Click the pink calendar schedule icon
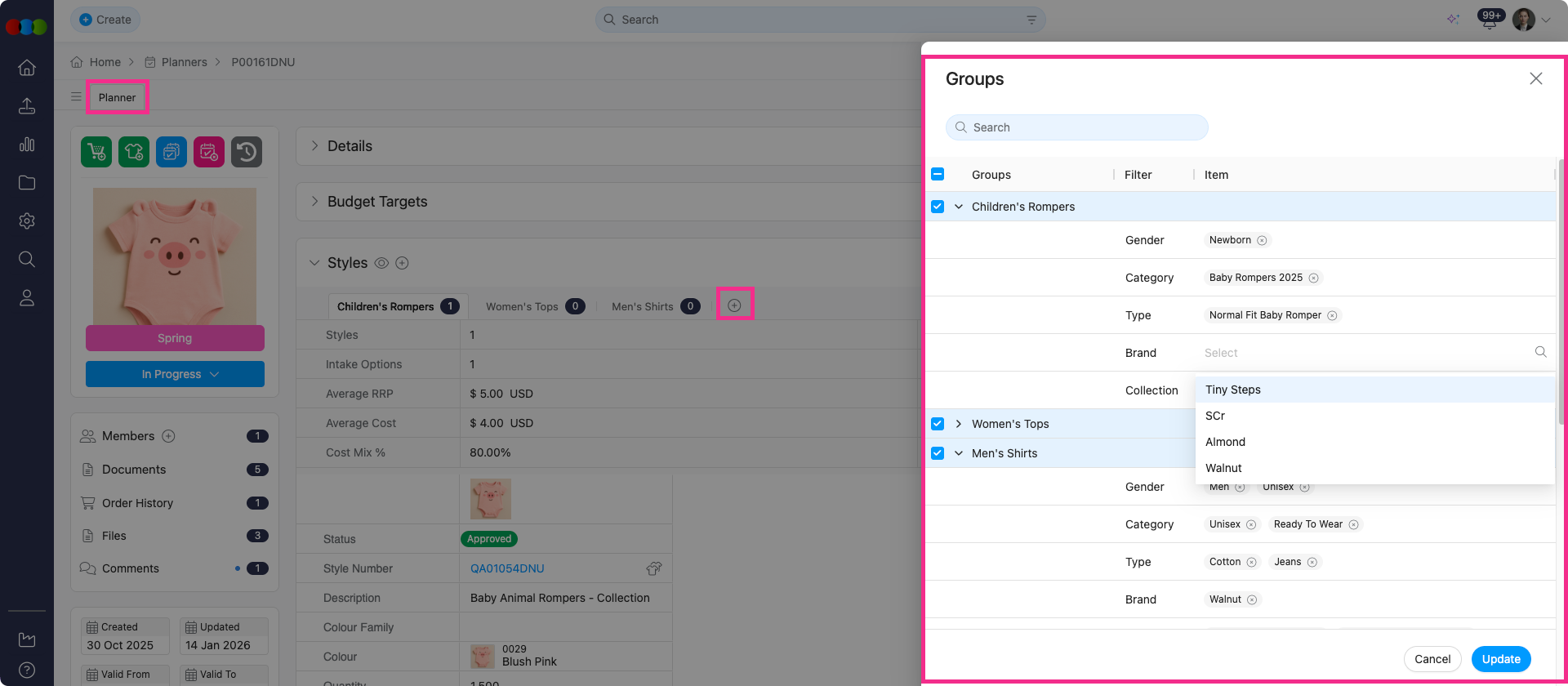 [x=209, y=152]
